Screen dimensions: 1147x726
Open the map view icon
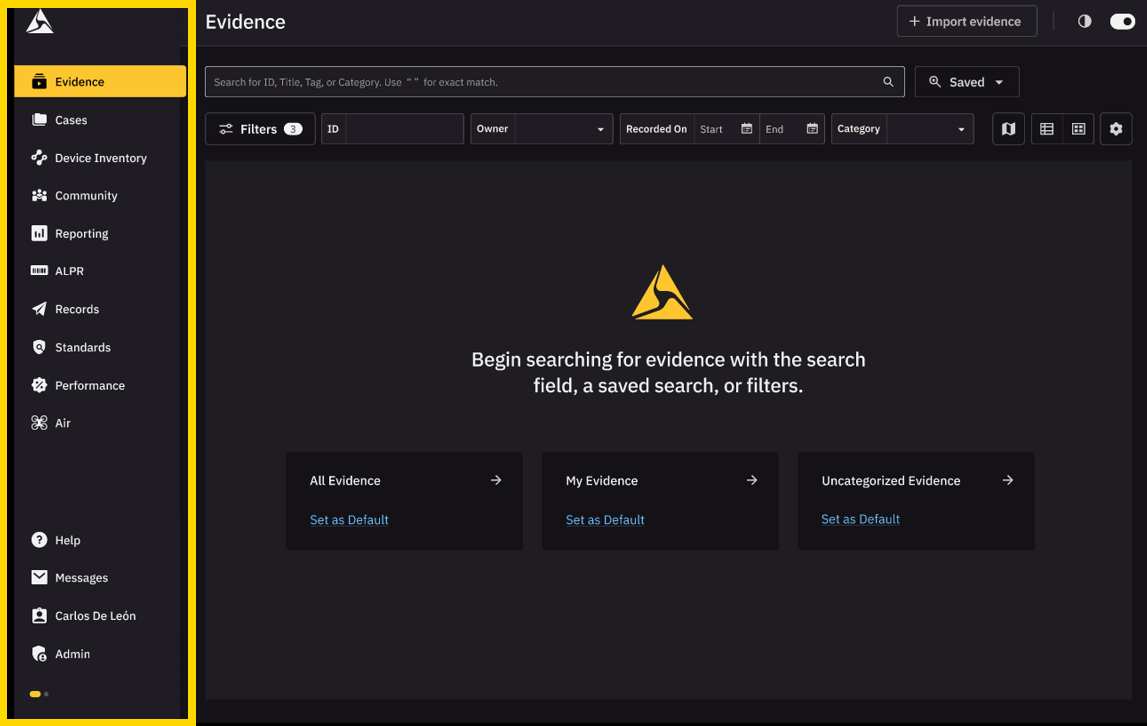(1008, 129)
